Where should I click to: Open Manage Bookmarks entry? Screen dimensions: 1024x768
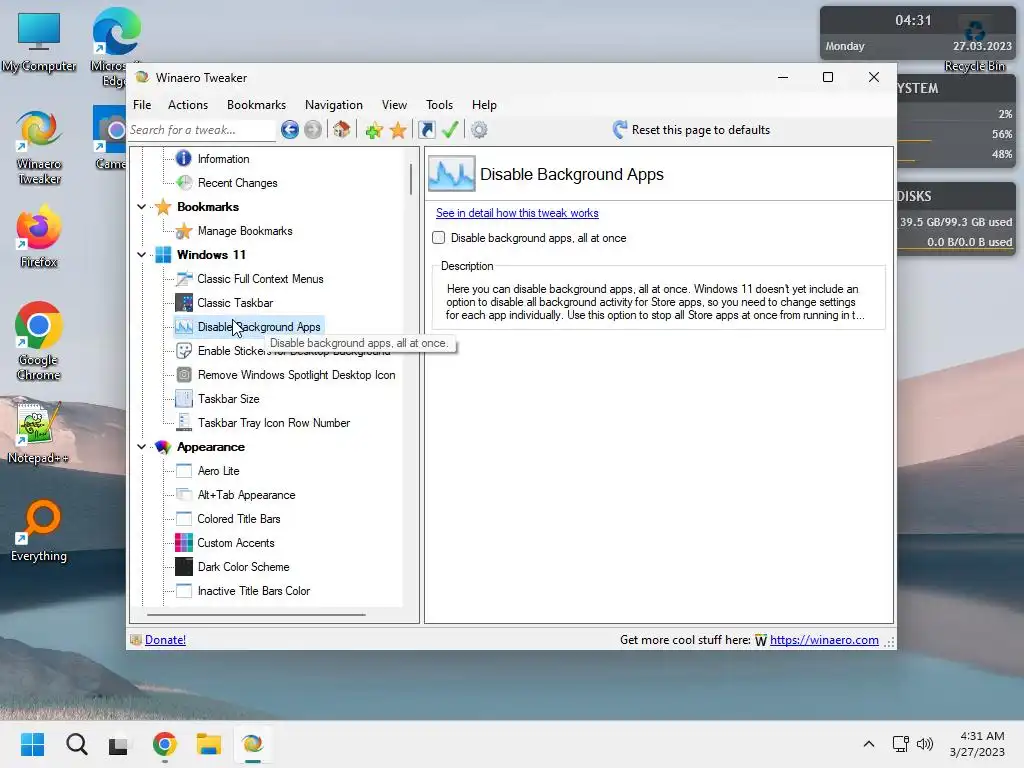pyautogui.click(x=245, y=231)
